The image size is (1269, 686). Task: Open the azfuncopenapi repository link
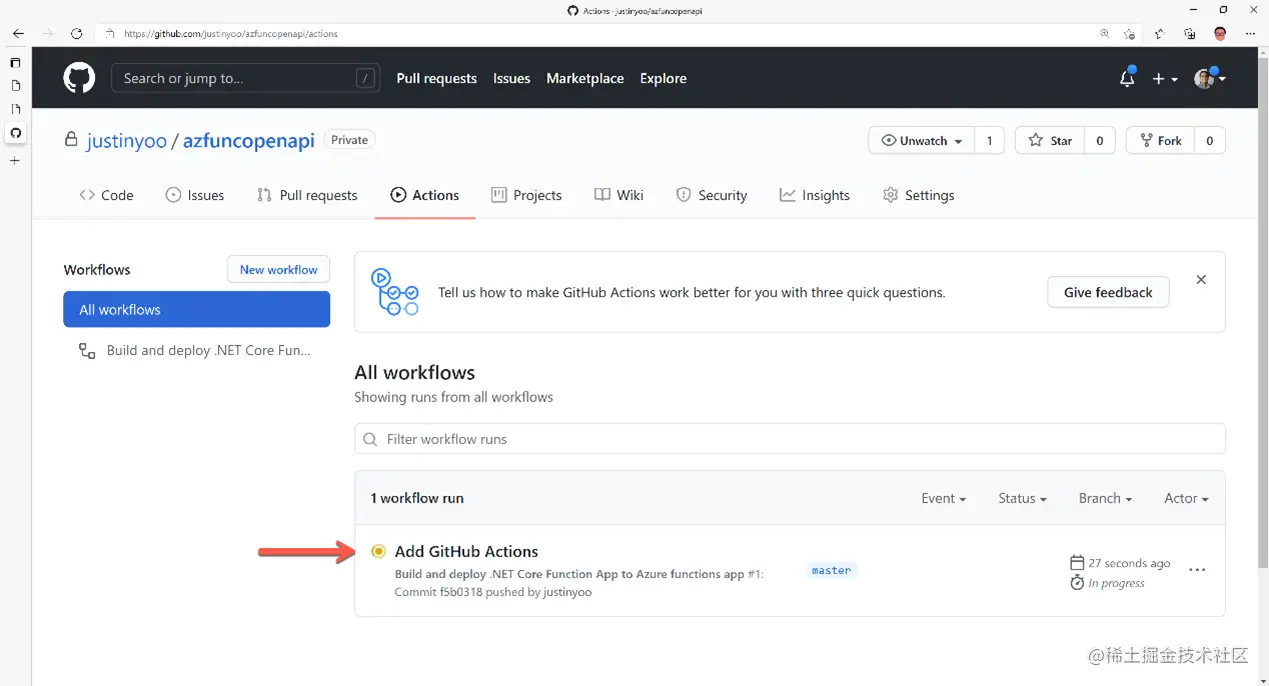[249, 140]
